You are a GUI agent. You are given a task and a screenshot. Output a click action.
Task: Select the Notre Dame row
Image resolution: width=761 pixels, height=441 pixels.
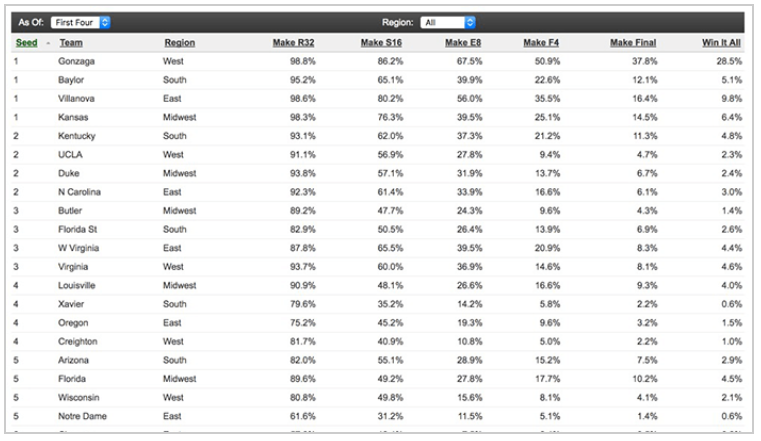coord(82,416)
